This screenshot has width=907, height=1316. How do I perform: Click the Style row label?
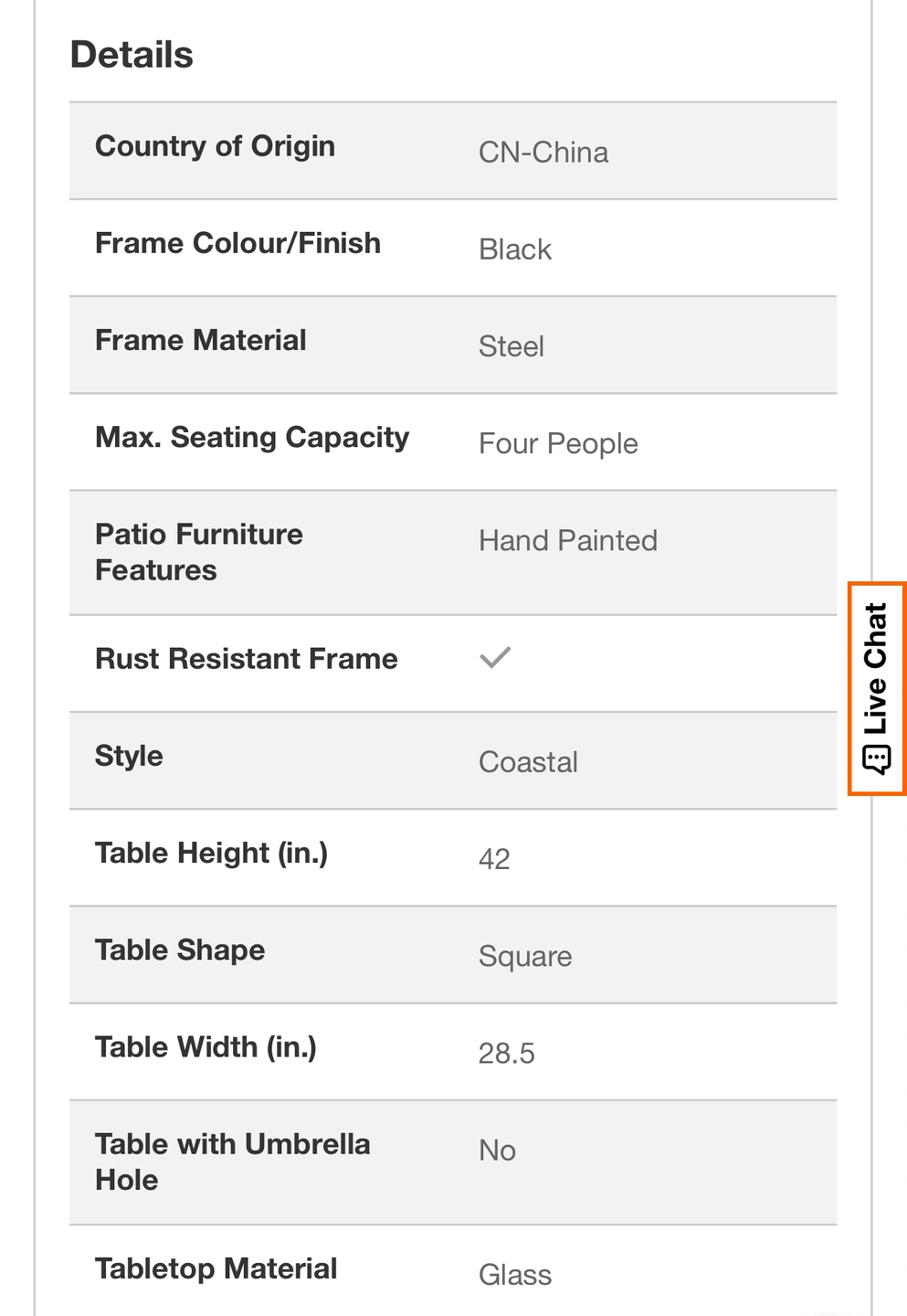pyautogui.click(x=129, y=756)
